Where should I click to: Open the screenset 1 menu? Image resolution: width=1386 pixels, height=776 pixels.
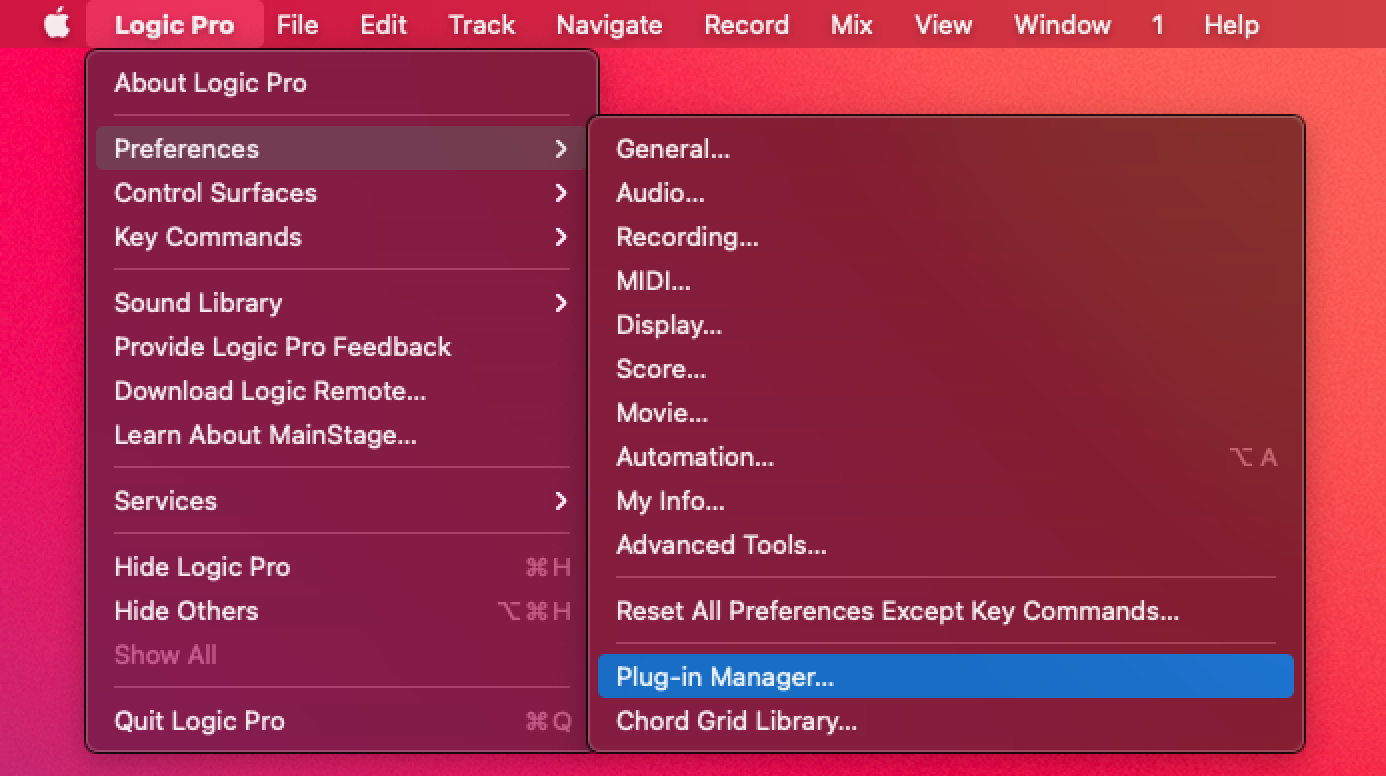pyautogui.click(x=1157, y=24)
